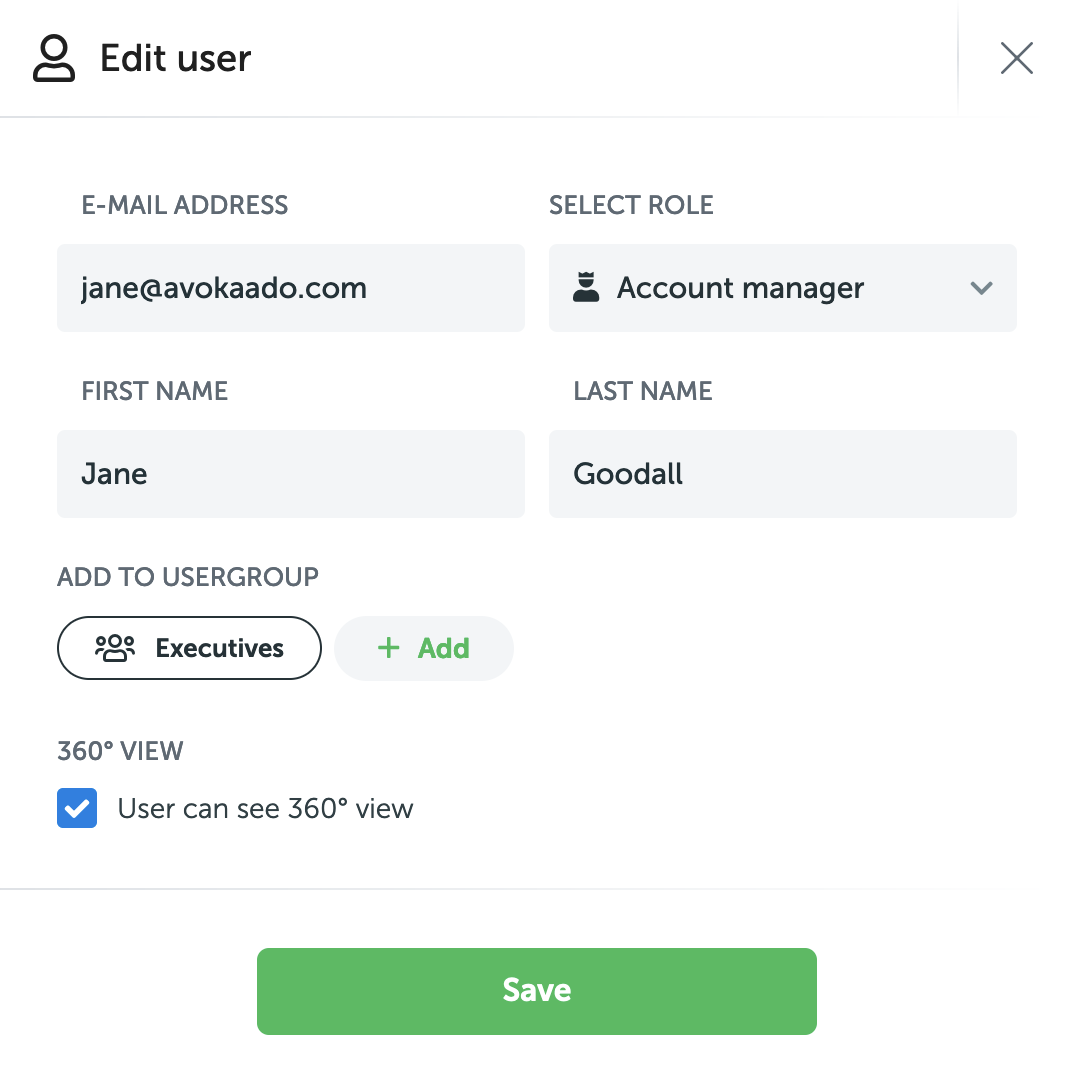Click the green plus icon
Screen dimensions: 1074x1088
[388, 648]
